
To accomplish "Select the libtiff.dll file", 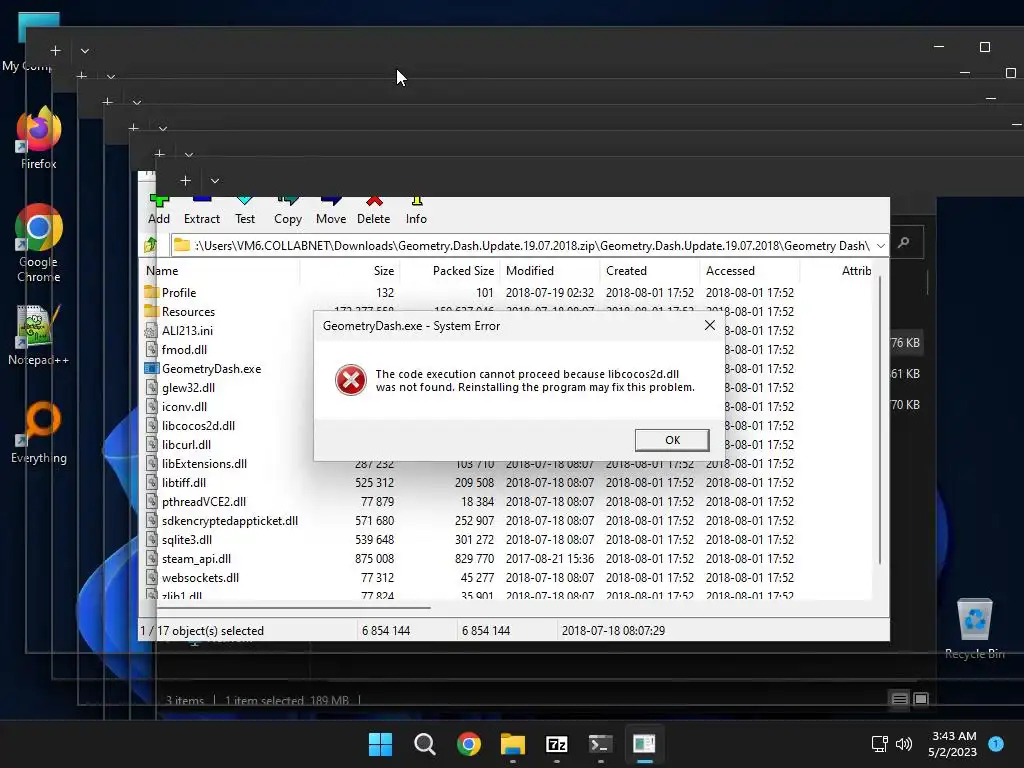I will pos(184,482).
